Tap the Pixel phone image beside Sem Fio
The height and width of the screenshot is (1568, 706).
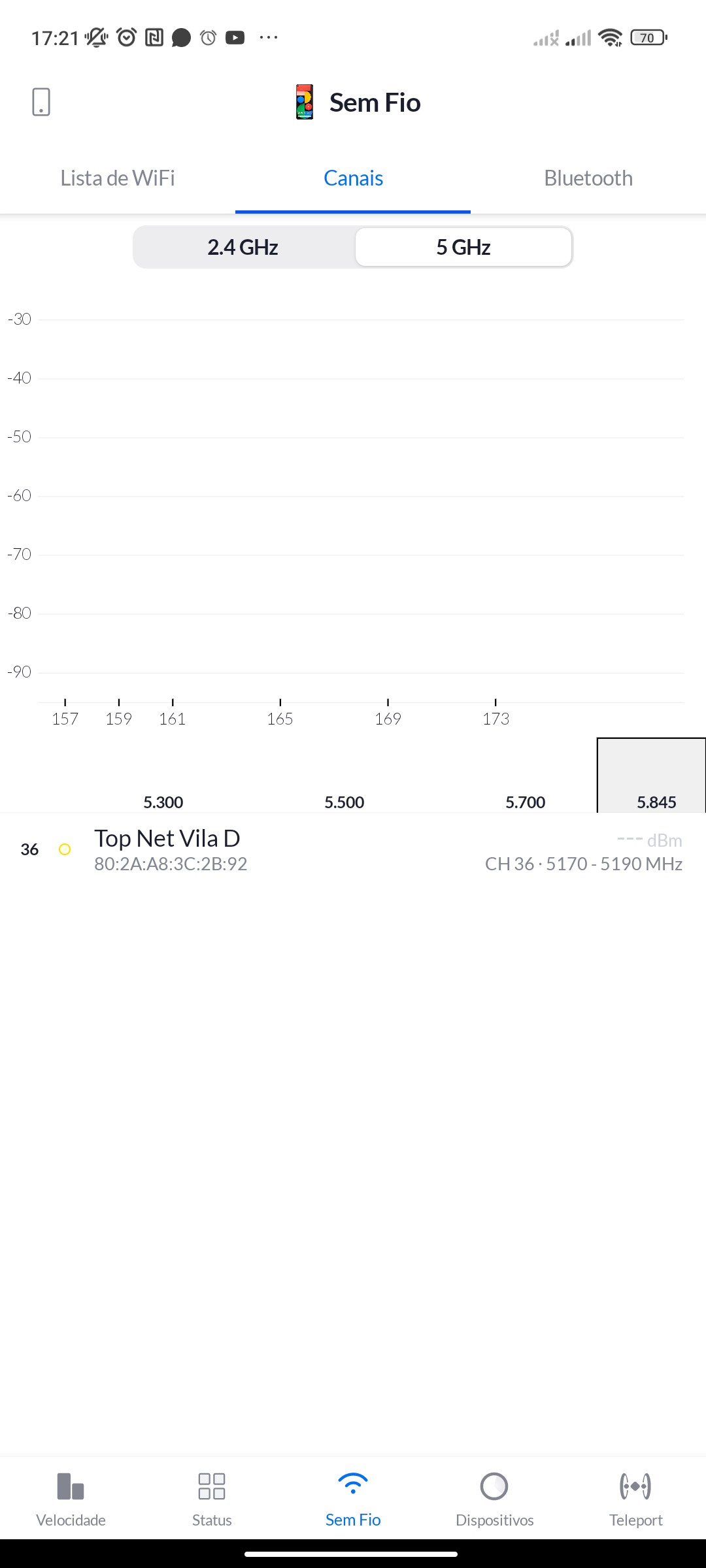coord(305,103)
